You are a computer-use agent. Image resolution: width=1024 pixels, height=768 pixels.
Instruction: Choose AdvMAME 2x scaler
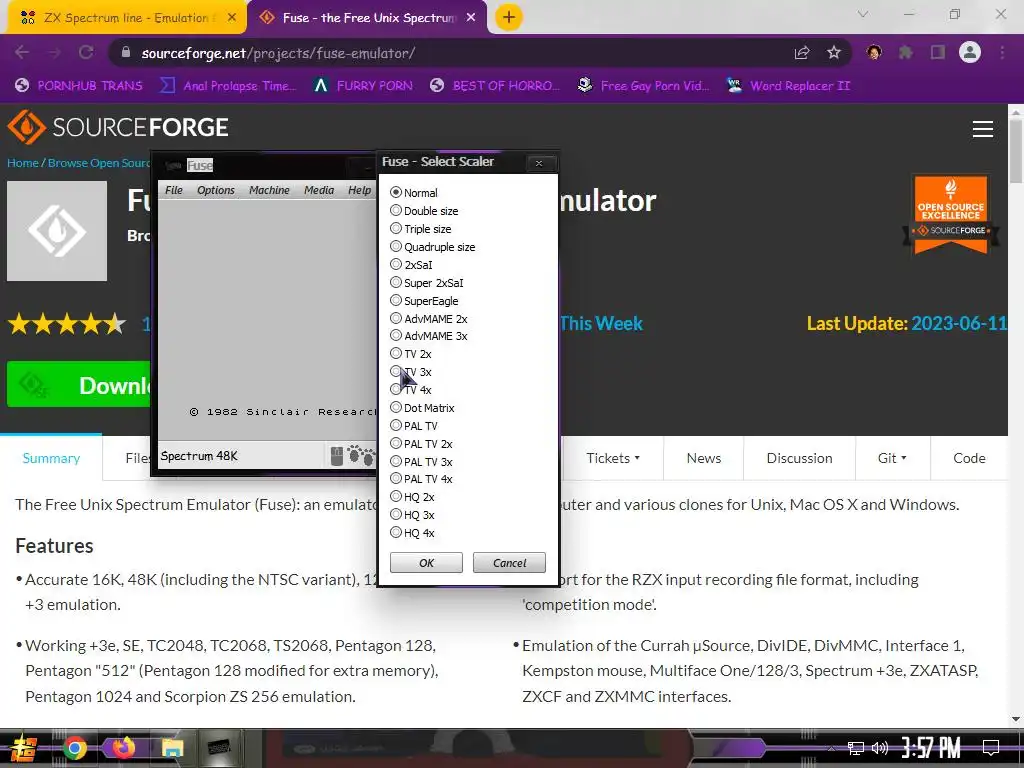click(x=396, y=318)
